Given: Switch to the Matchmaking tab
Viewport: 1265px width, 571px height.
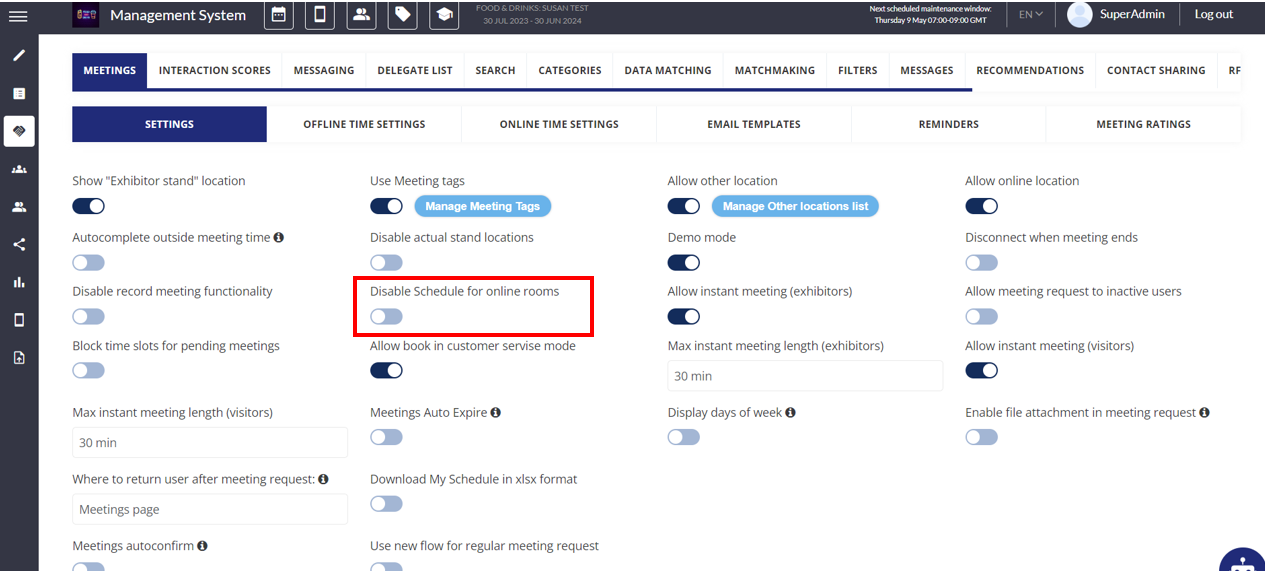Looking at the screenshot, I should (774, 70).
